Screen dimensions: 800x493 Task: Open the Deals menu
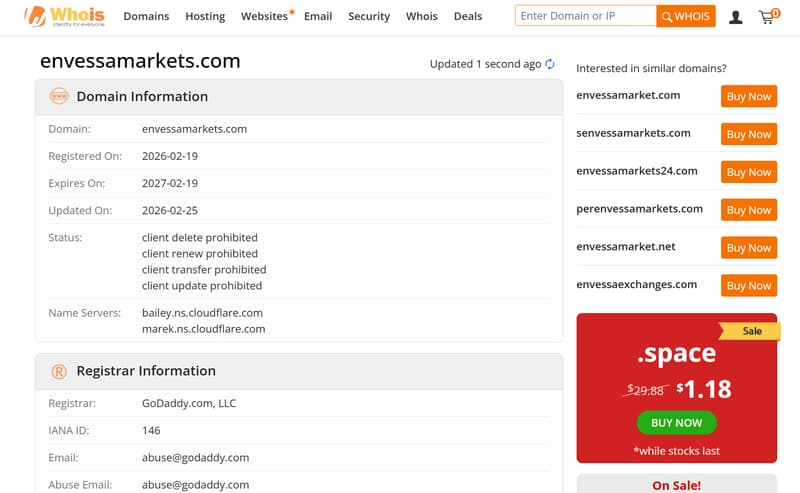tap(468, 16)
